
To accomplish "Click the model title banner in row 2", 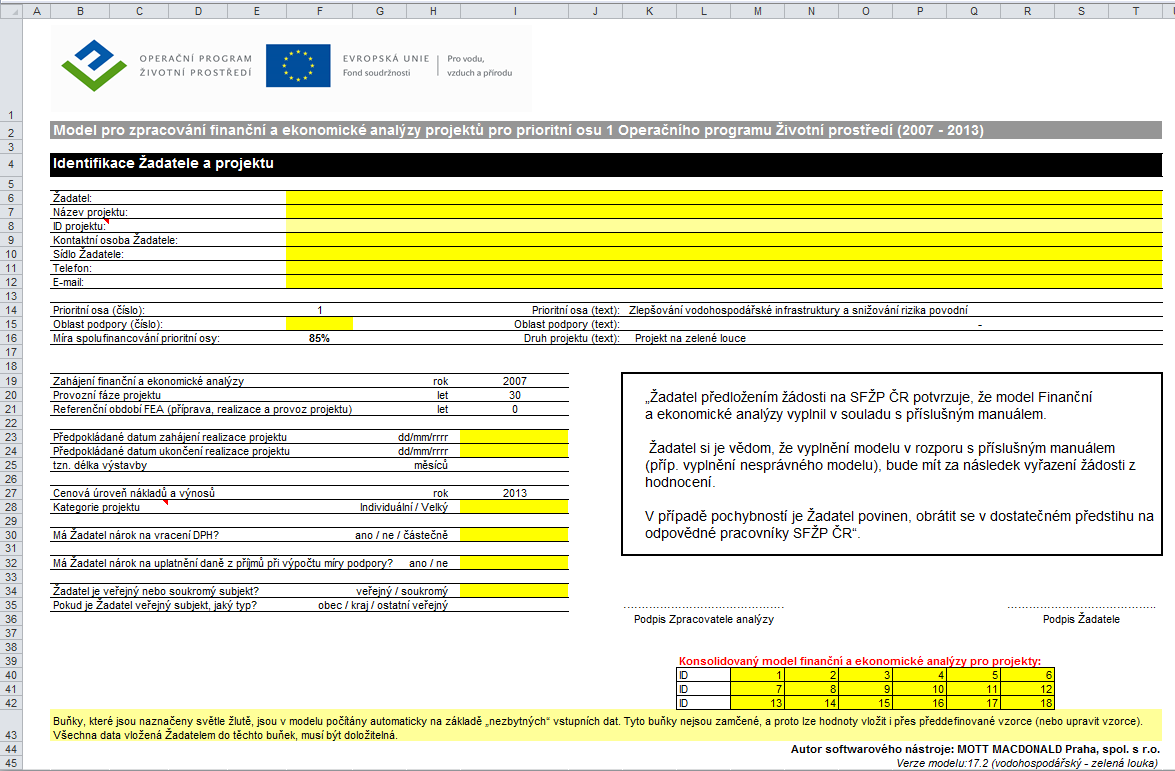I will click(606, 130).
